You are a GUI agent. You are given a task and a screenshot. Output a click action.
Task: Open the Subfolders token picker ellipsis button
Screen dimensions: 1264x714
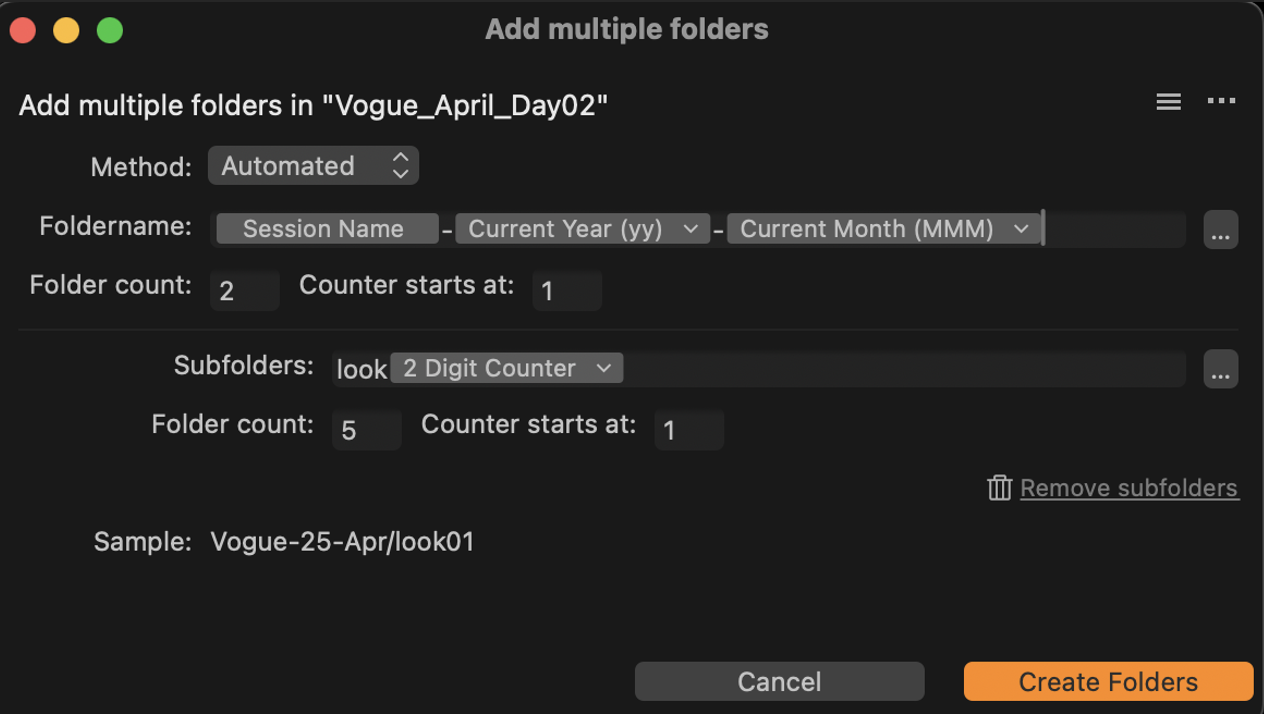point(1220,369)
